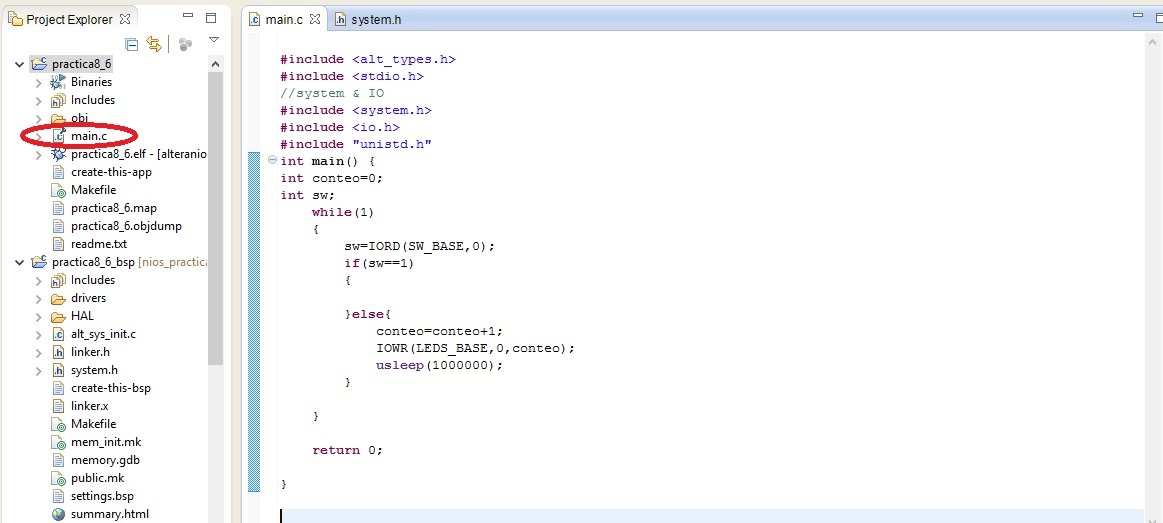Collapse the practica8_6 project node
The width and height of the screenshot is (1163, 523).
20,65
